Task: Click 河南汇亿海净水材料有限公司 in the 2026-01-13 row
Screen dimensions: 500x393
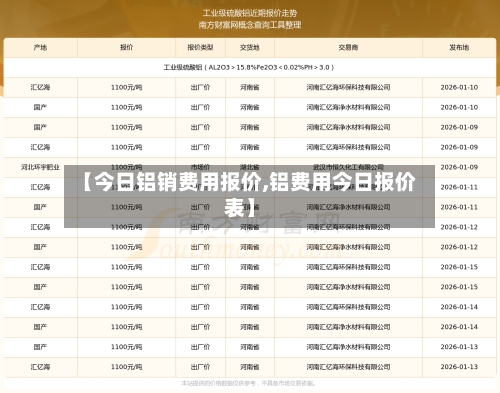Action: pyautogui.click(x=348, y=347)
